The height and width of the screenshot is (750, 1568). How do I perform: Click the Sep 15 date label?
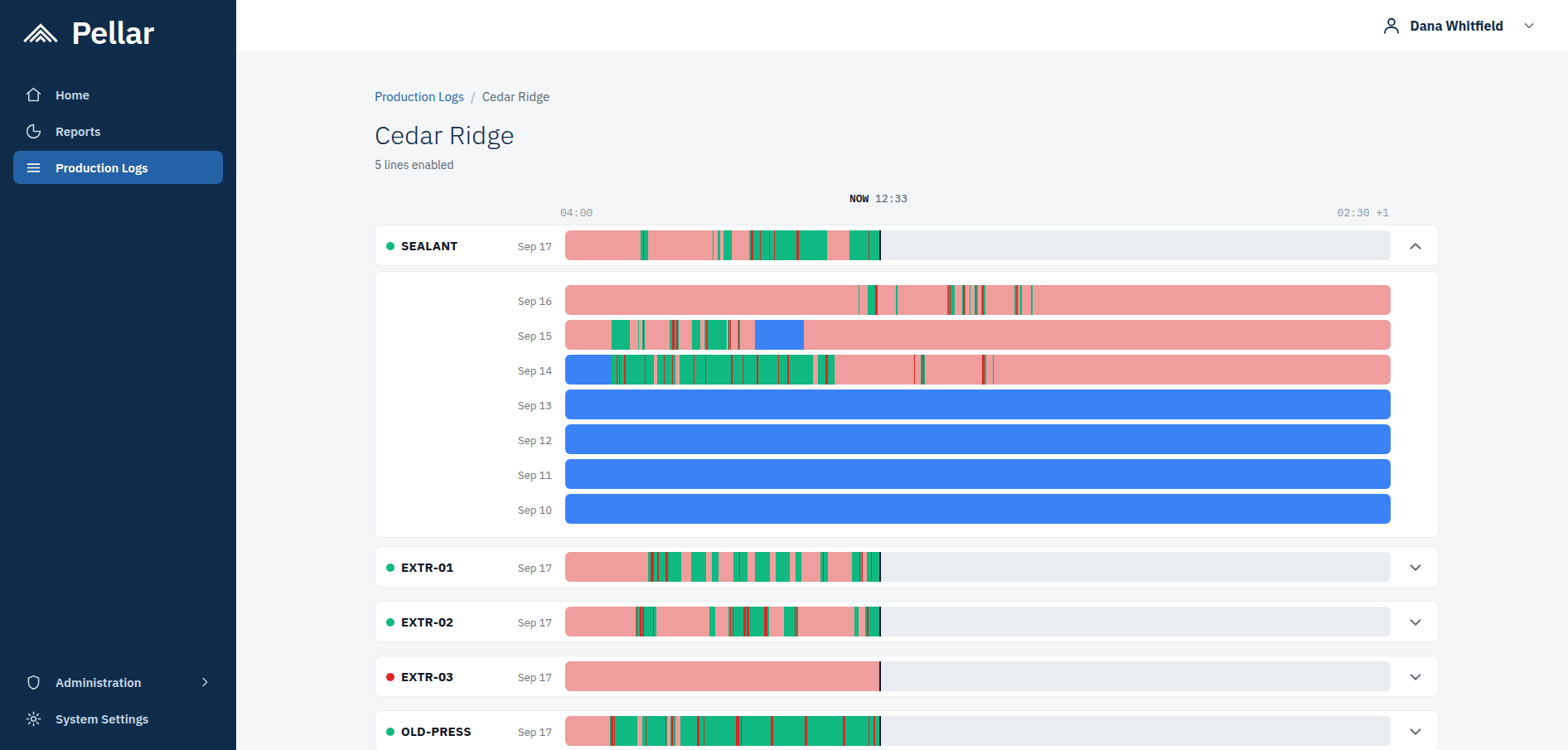[535, 336]
